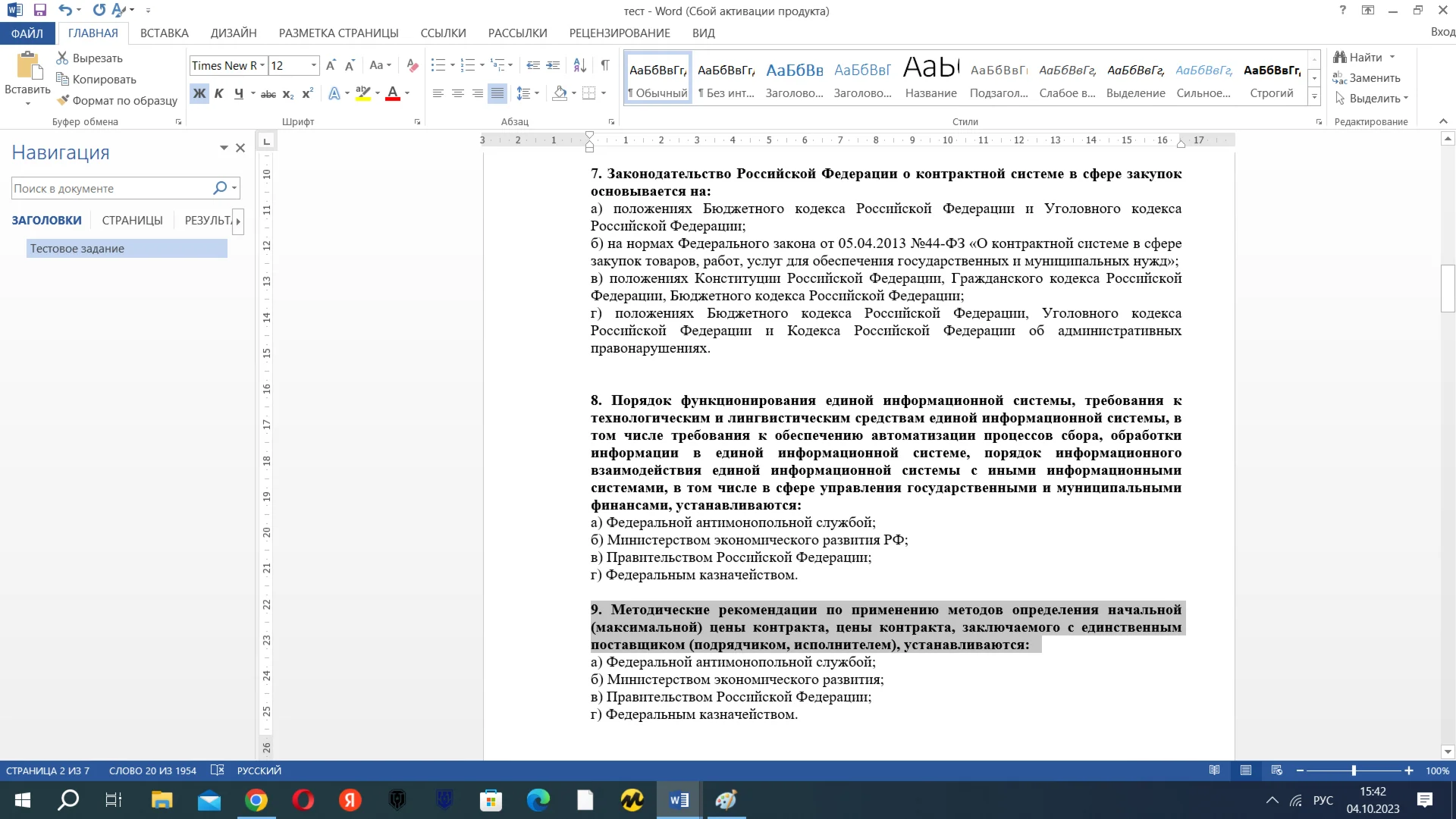Open the borders dropdown
Screen dimensions: 1456x819
tap(604, 94)
